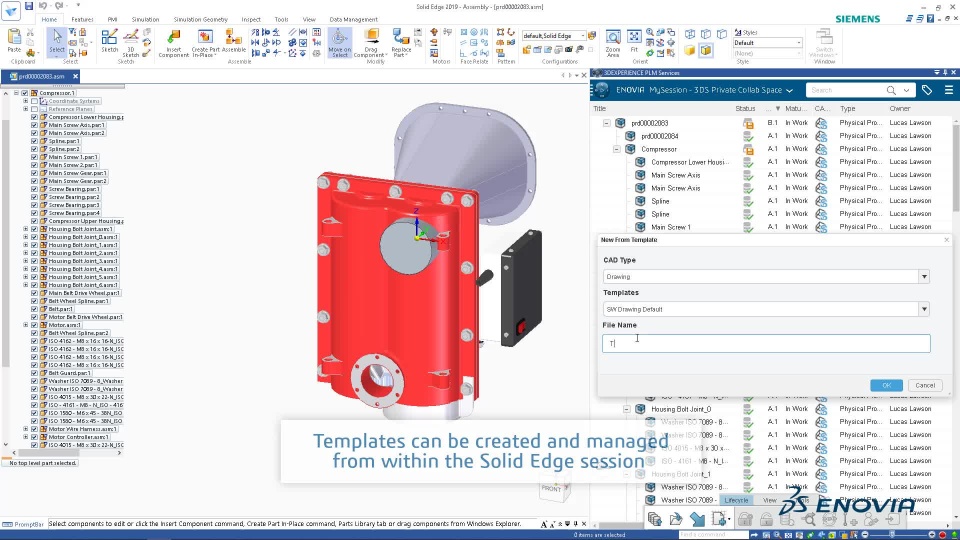Screen dimensions: 960x540
Task: Open the Templates dropdown
Action: tap(924, 309)
